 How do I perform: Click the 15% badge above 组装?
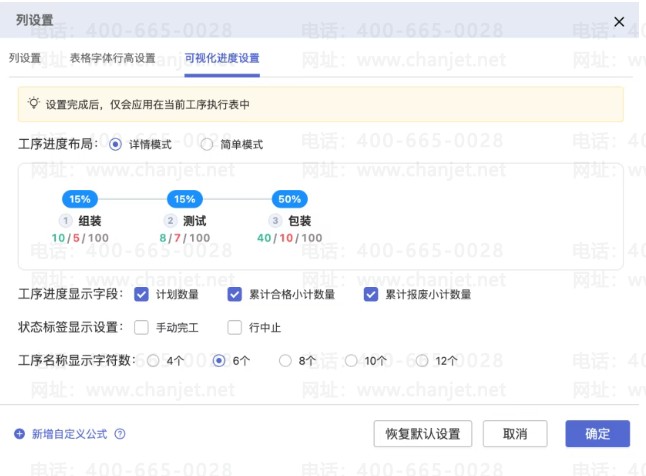click(80, 199)
